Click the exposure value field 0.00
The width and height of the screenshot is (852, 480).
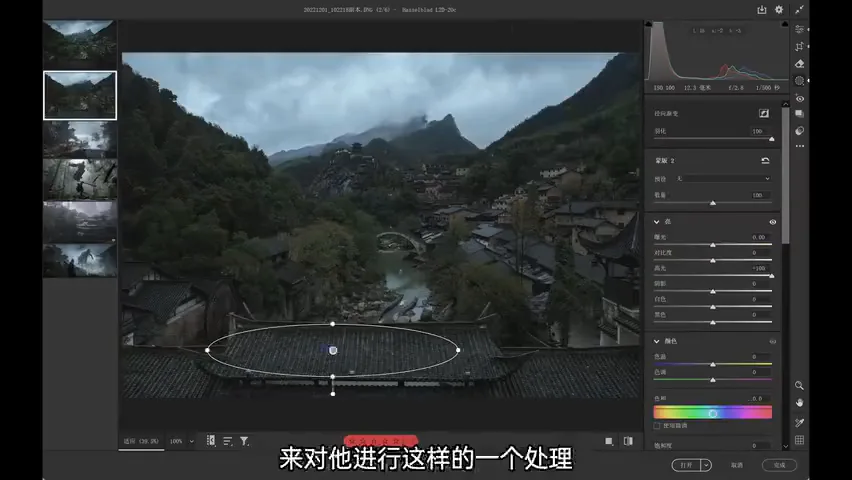[x=759, y=238]
